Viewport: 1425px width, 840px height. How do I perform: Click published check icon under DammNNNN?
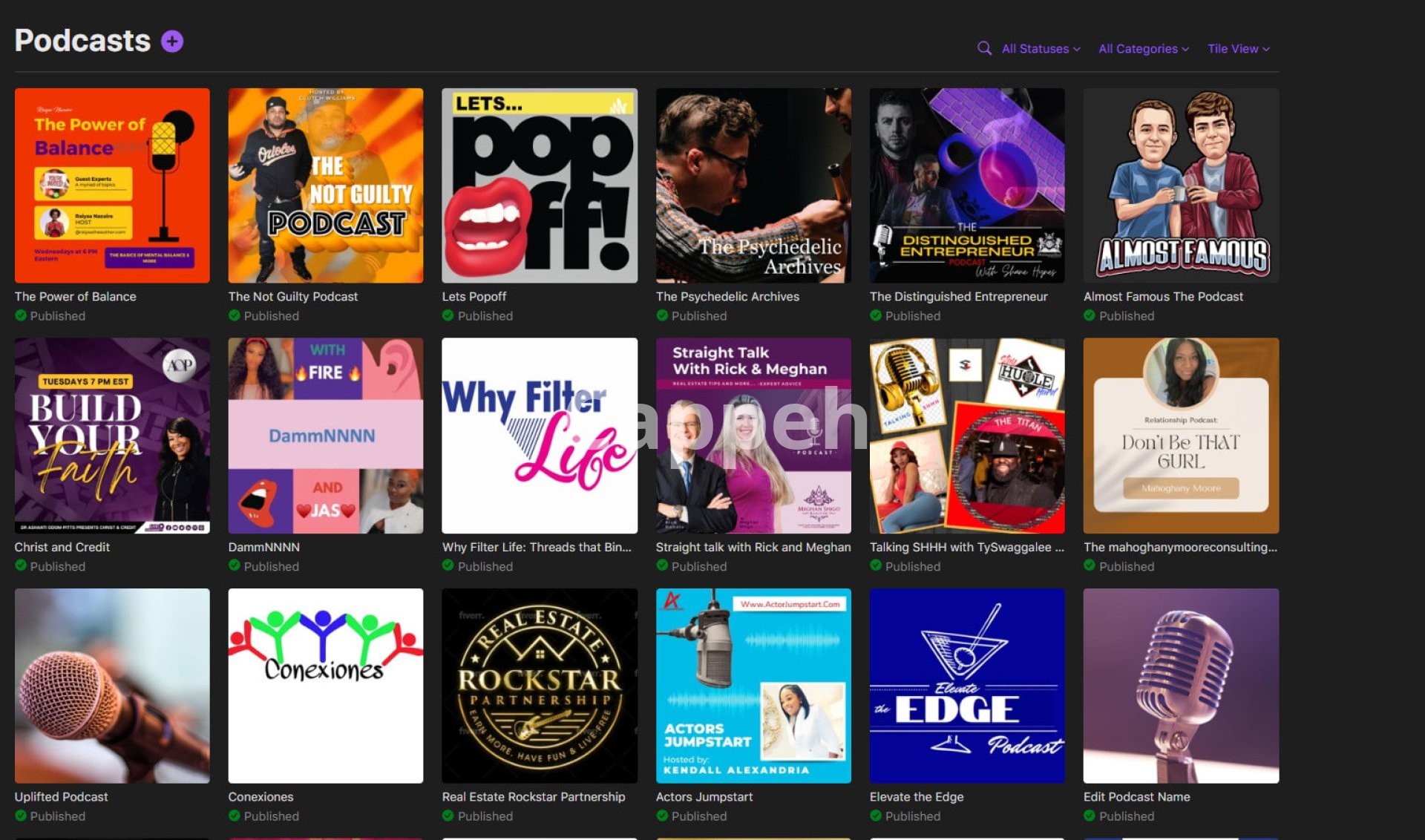(235, 565)
